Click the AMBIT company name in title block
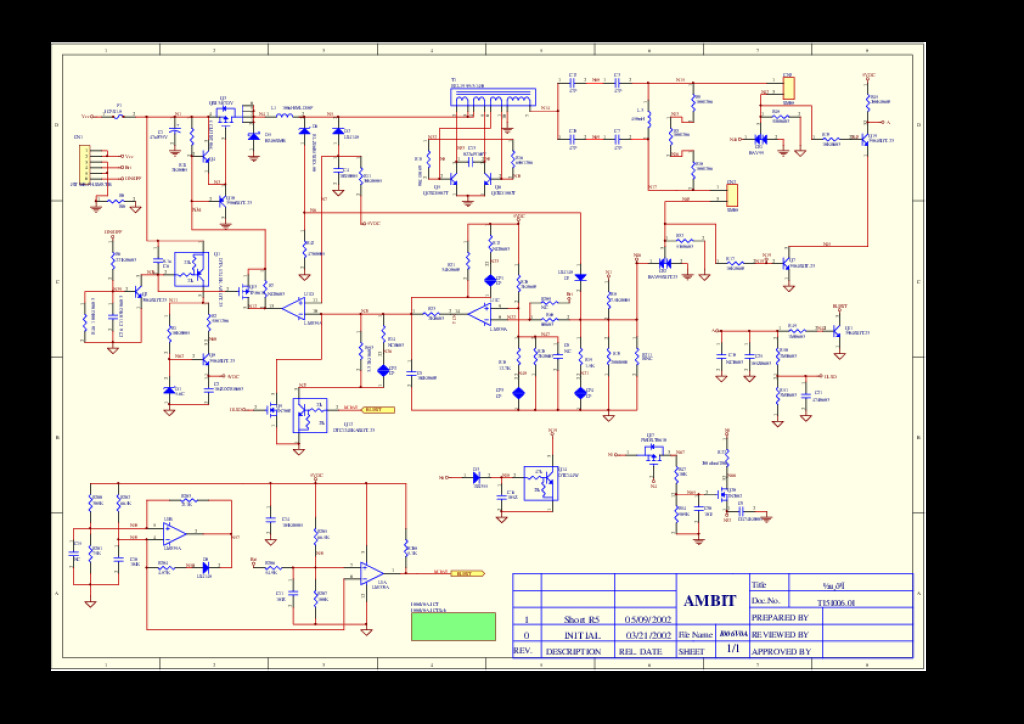 click(710, 601)
